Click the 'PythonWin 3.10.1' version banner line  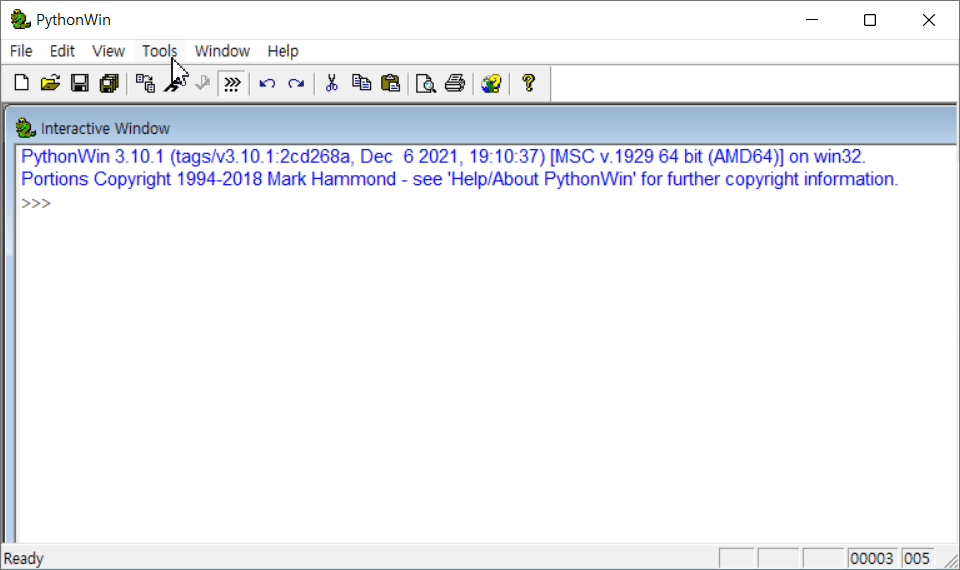[443, 157]
